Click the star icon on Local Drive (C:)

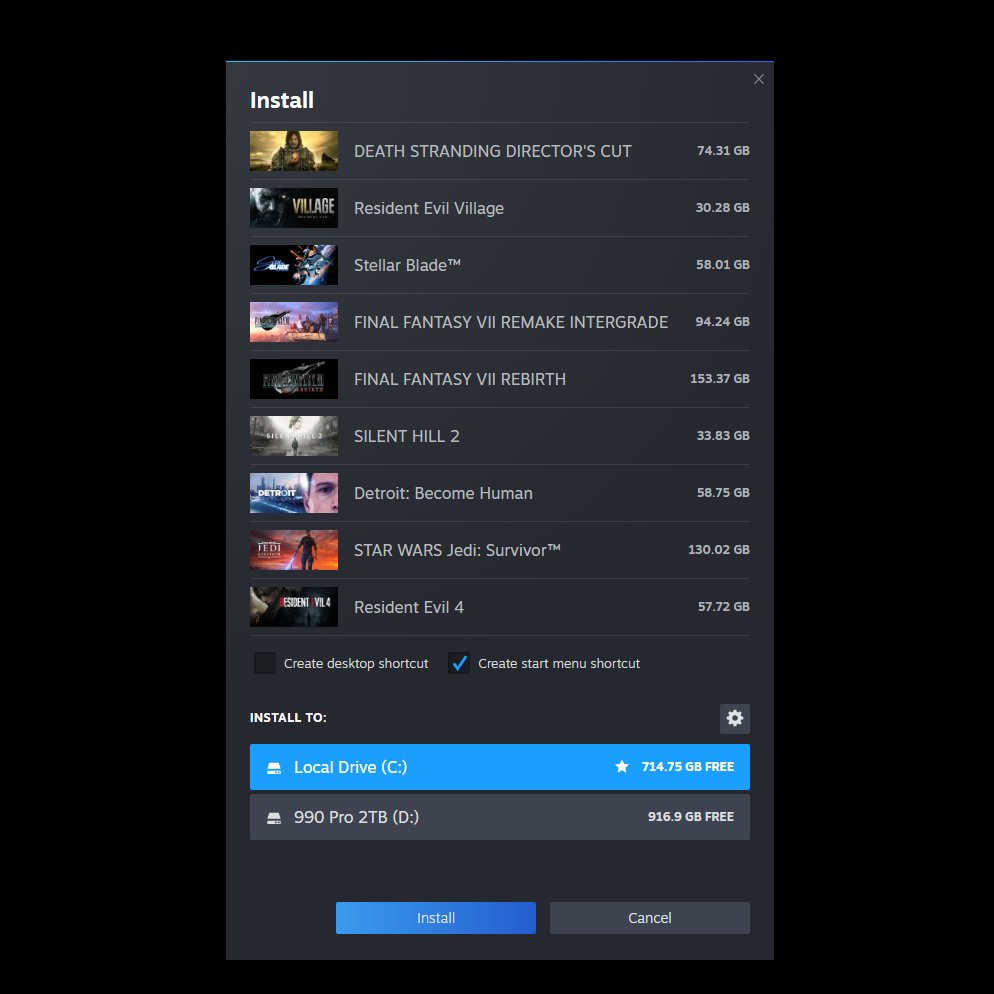point(621,766)
